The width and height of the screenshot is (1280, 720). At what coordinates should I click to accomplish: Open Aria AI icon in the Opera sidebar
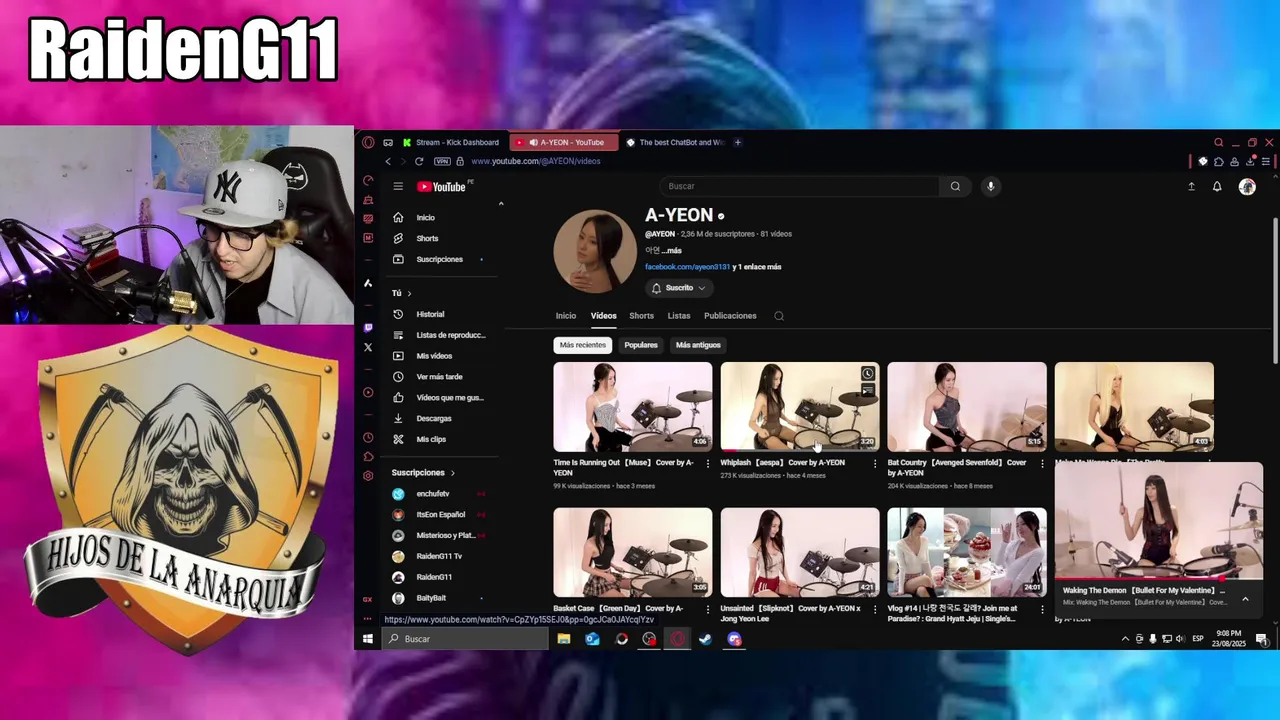point(368,283)
